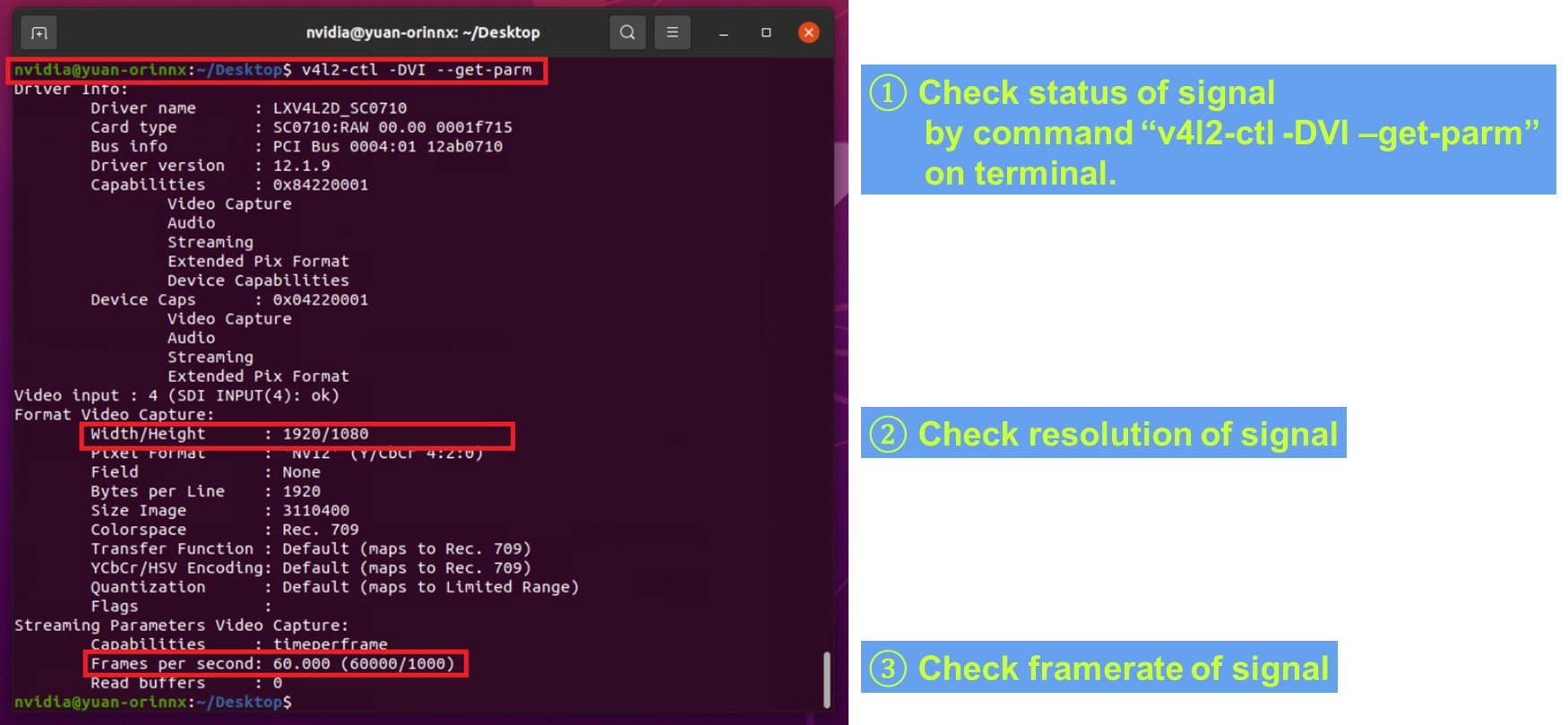Click the "Check resolution of signal" label

point(1127,435)
